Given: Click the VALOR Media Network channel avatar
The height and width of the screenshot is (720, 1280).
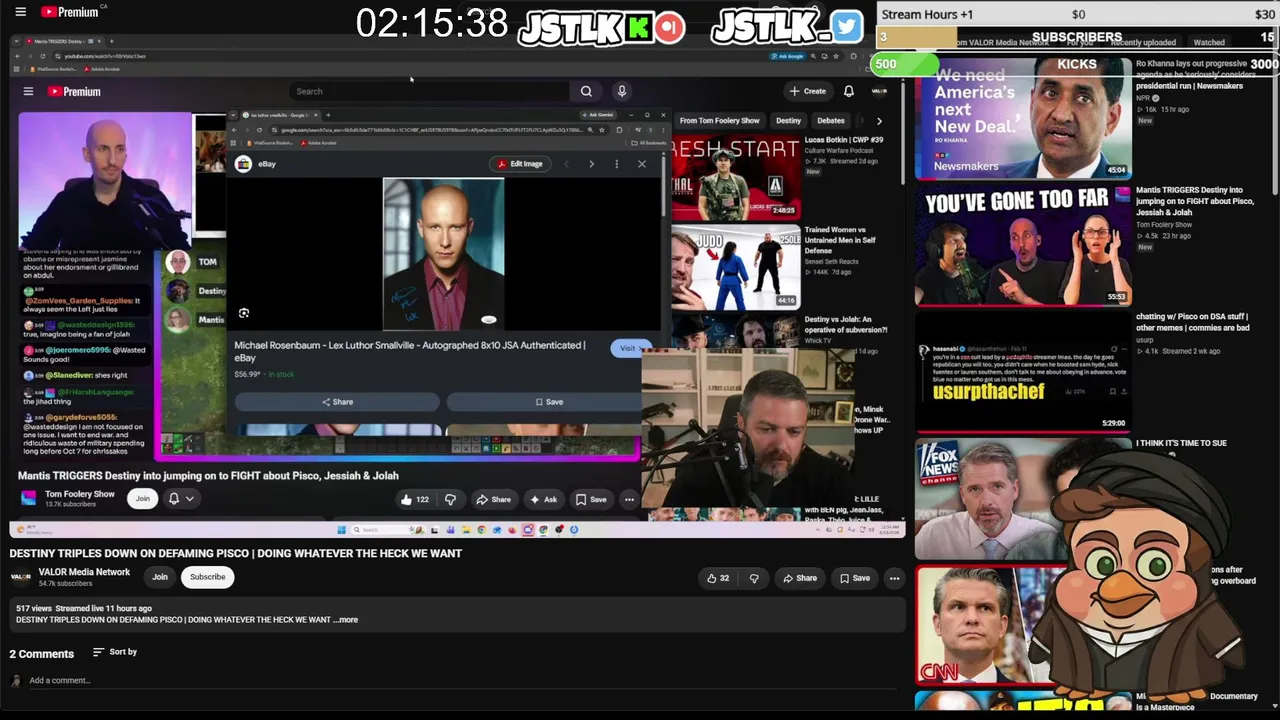Looking at the screenshot, I should click(x=20, y=577).
